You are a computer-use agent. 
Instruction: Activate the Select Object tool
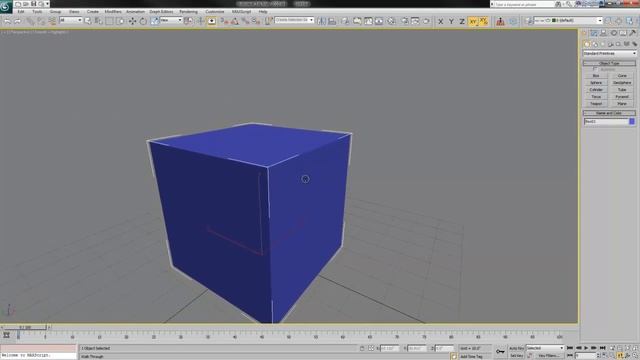88,21
